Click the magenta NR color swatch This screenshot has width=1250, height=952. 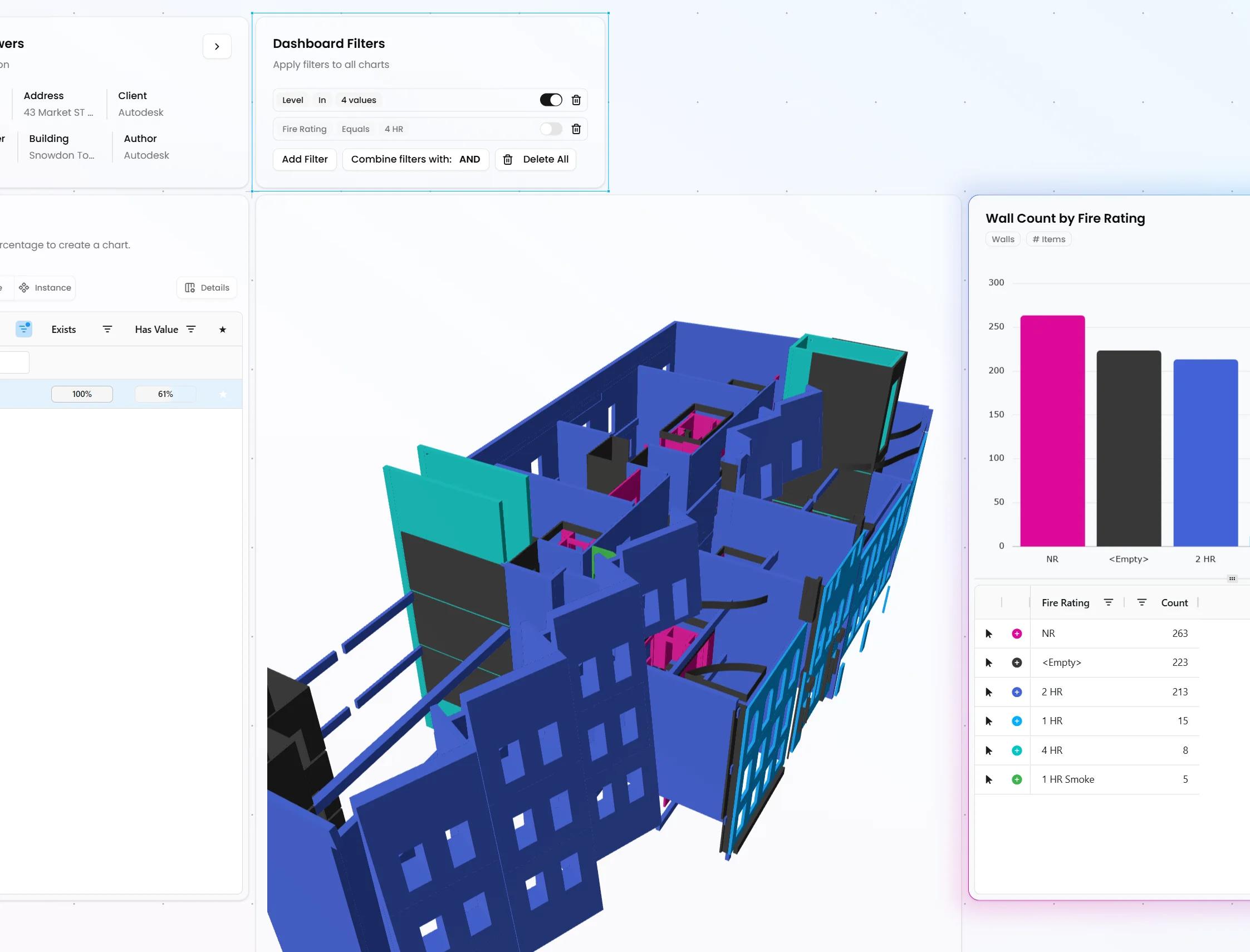tap(1017, 634)
